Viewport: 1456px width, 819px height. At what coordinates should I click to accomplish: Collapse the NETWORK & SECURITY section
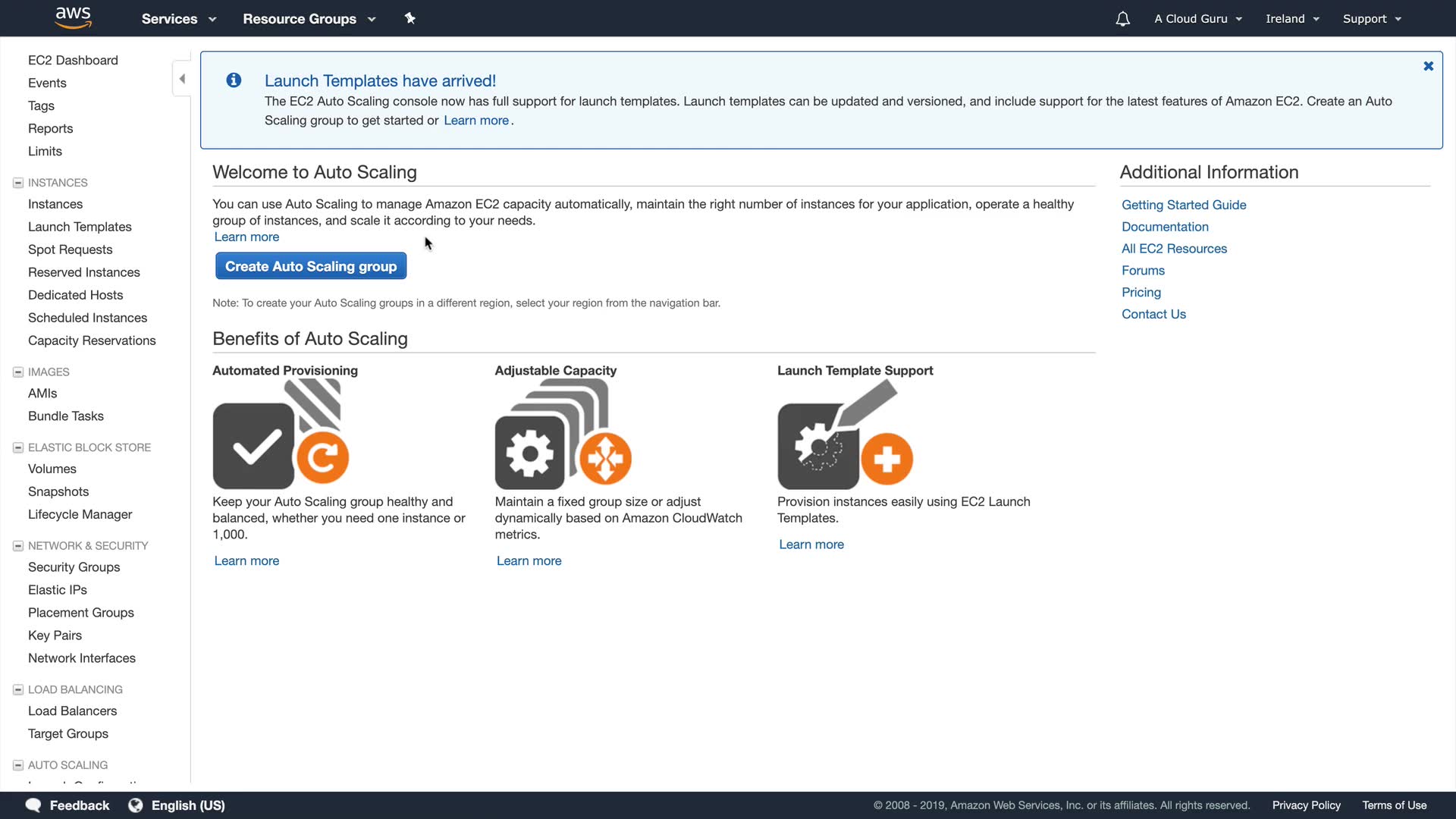point(18,546)
